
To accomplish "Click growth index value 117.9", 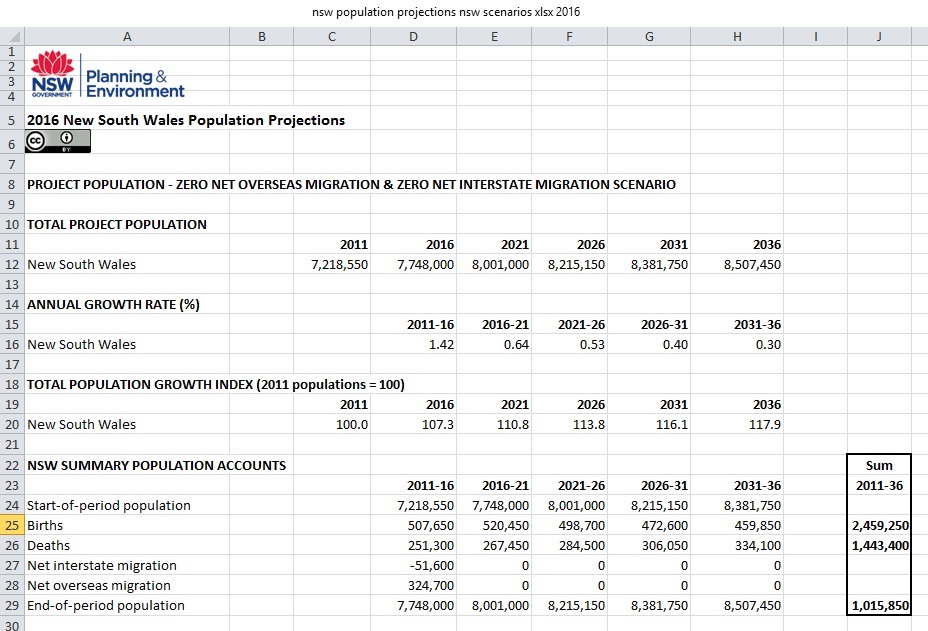I will coord(765,424).
